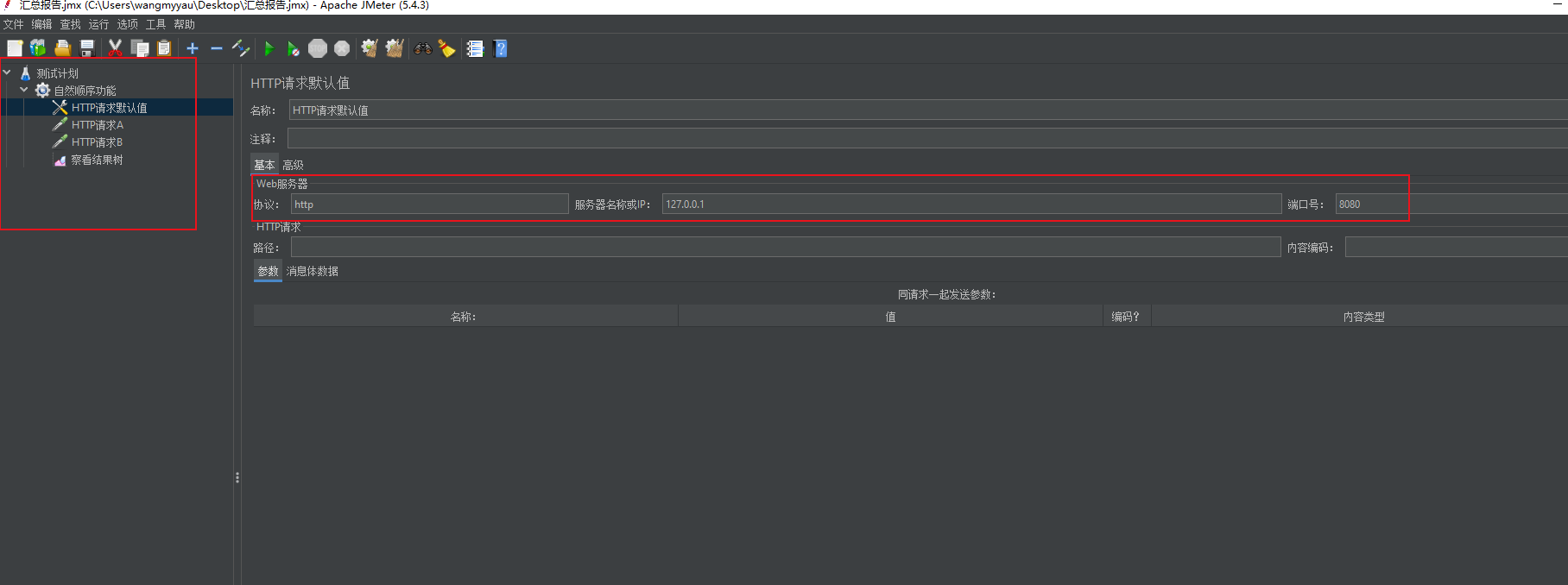Viewport: 1568px width, 585px height.
Task: Click the 名称 input field
Action: (x=928, y=110)
